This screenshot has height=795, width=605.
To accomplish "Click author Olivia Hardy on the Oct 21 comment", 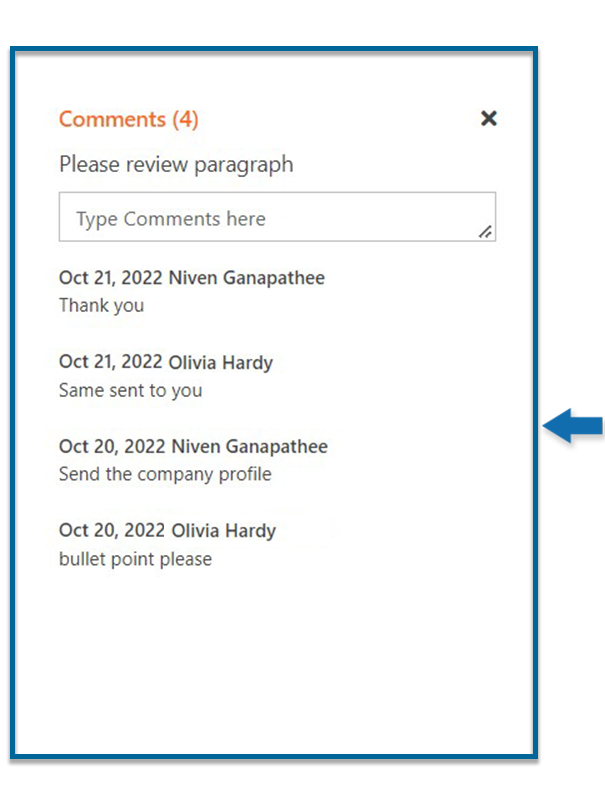I will click(221, 362).
